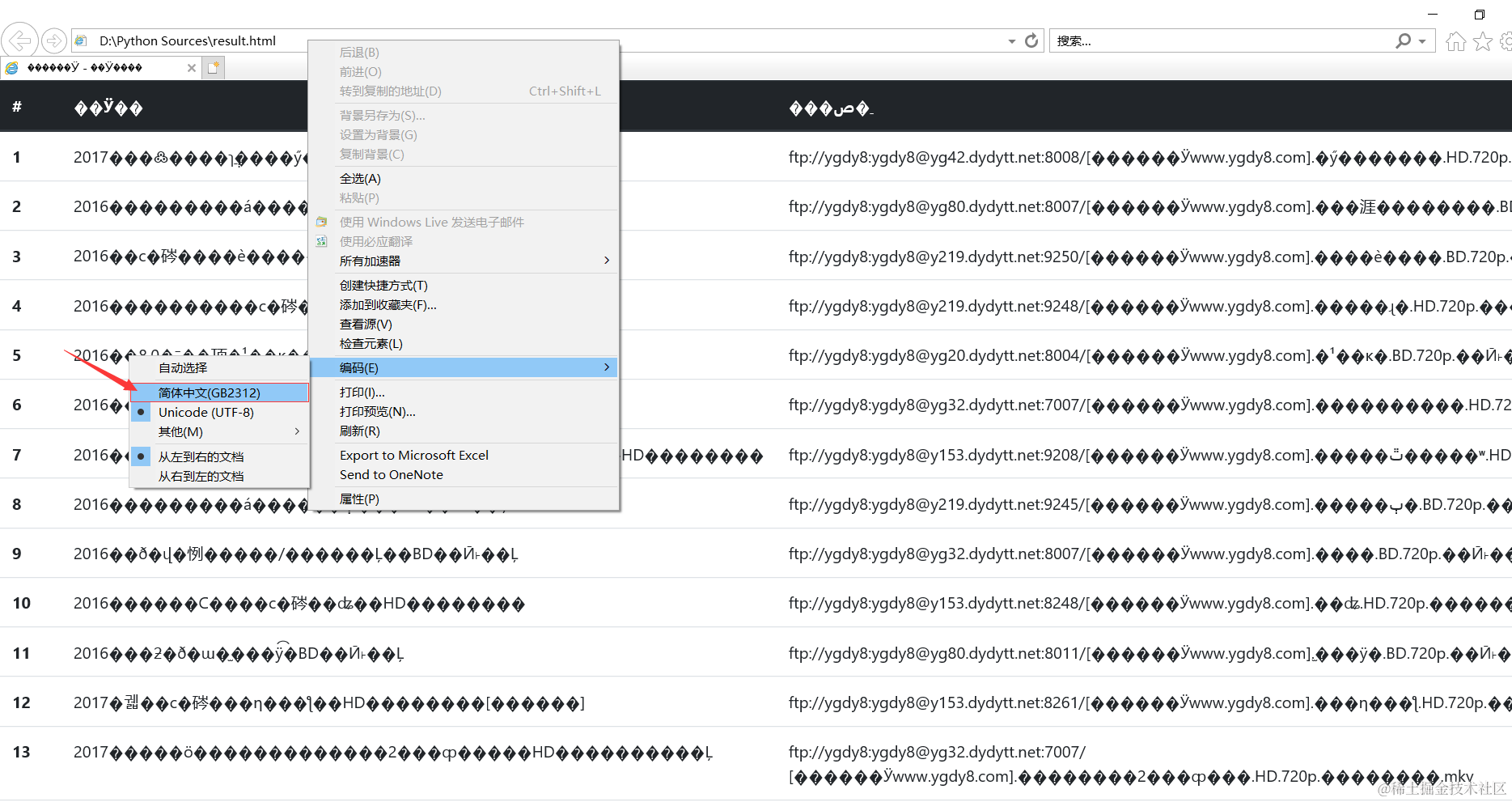Select 自动选择 encoding option

coord(219,367)
